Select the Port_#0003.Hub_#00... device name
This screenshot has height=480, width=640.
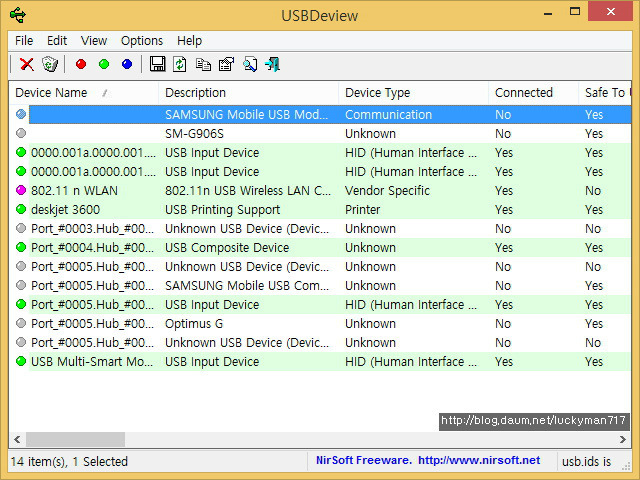coord(92,229)
